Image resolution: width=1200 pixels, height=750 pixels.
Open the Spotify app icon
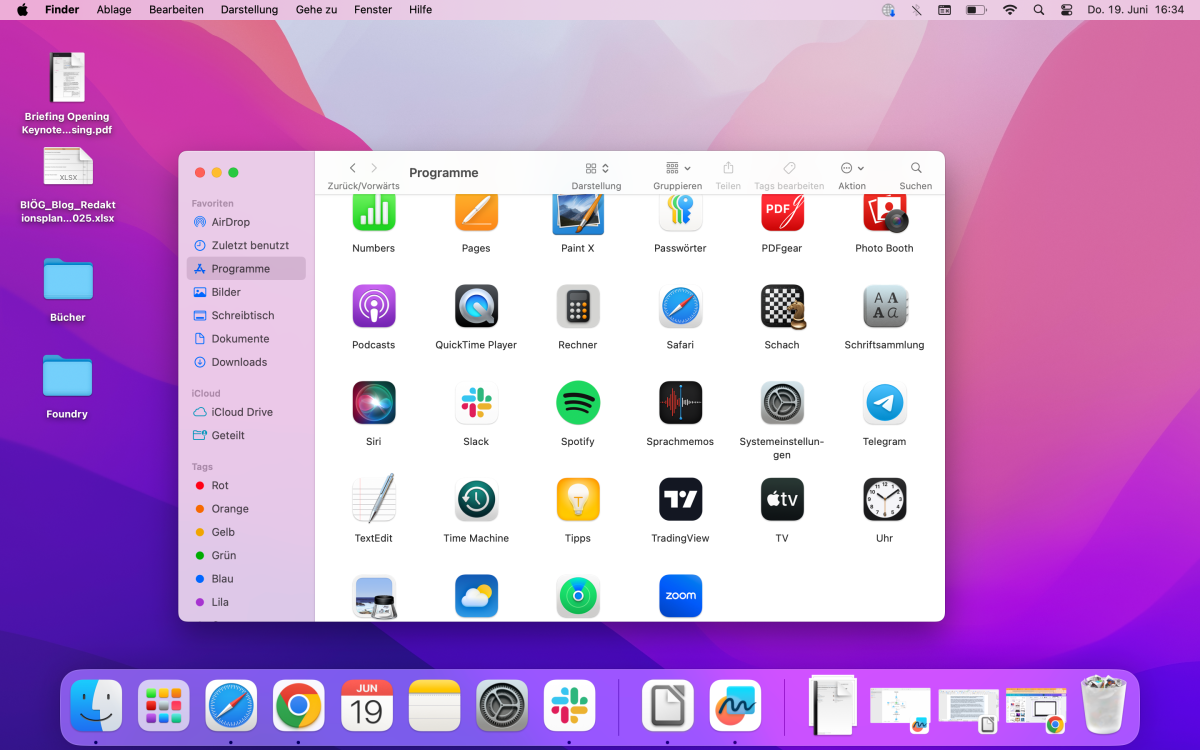[x=577, y=403]
